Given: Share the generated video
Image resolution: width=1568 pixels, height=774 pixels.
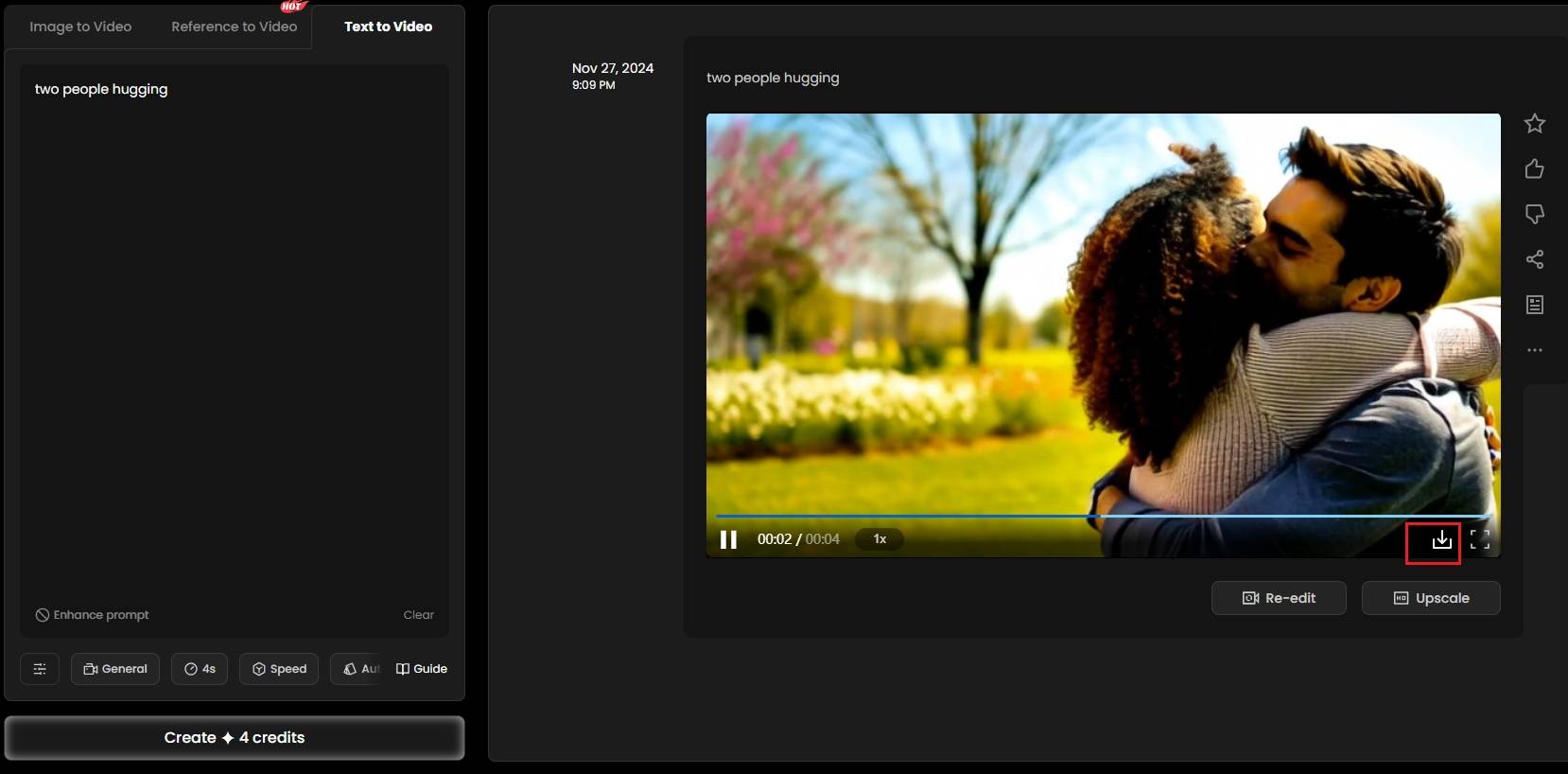Looking at the screenshot, I should pyautogui.click(x=1534, y=259).
